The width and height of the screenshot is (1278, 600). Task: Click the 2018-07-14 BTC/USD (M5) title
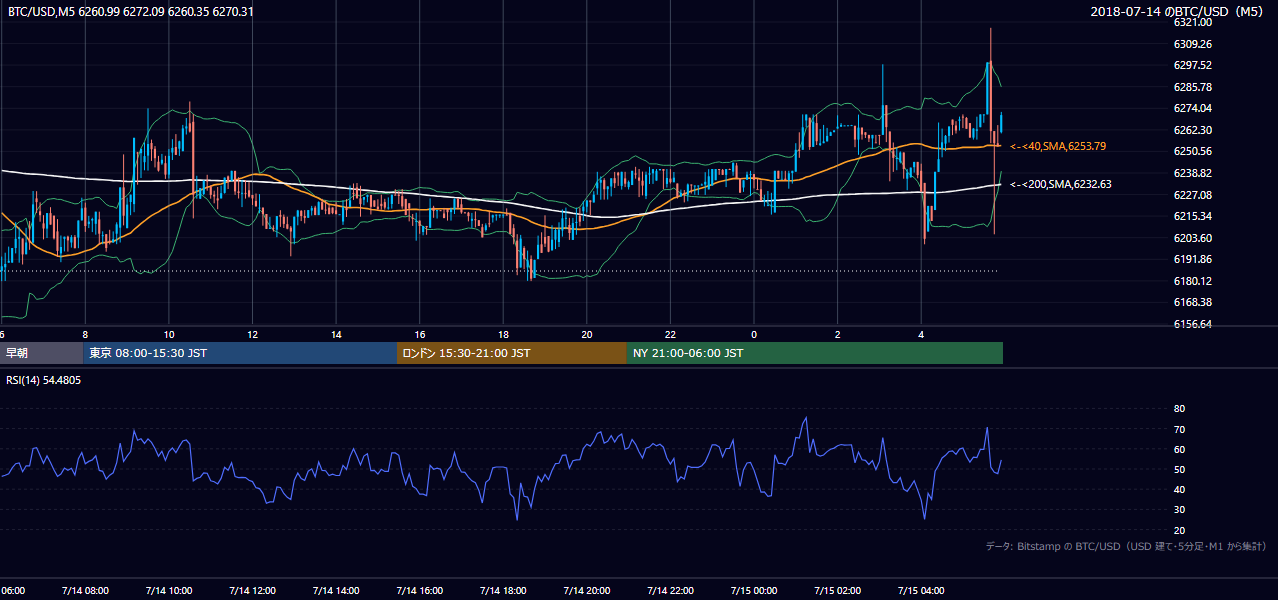coord(1179,12)
